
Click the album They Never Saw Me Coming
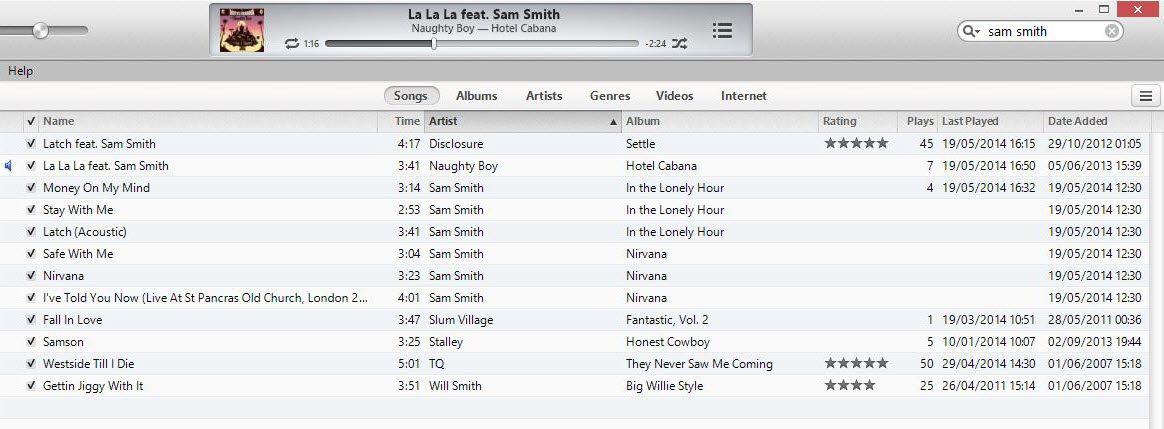699,364
